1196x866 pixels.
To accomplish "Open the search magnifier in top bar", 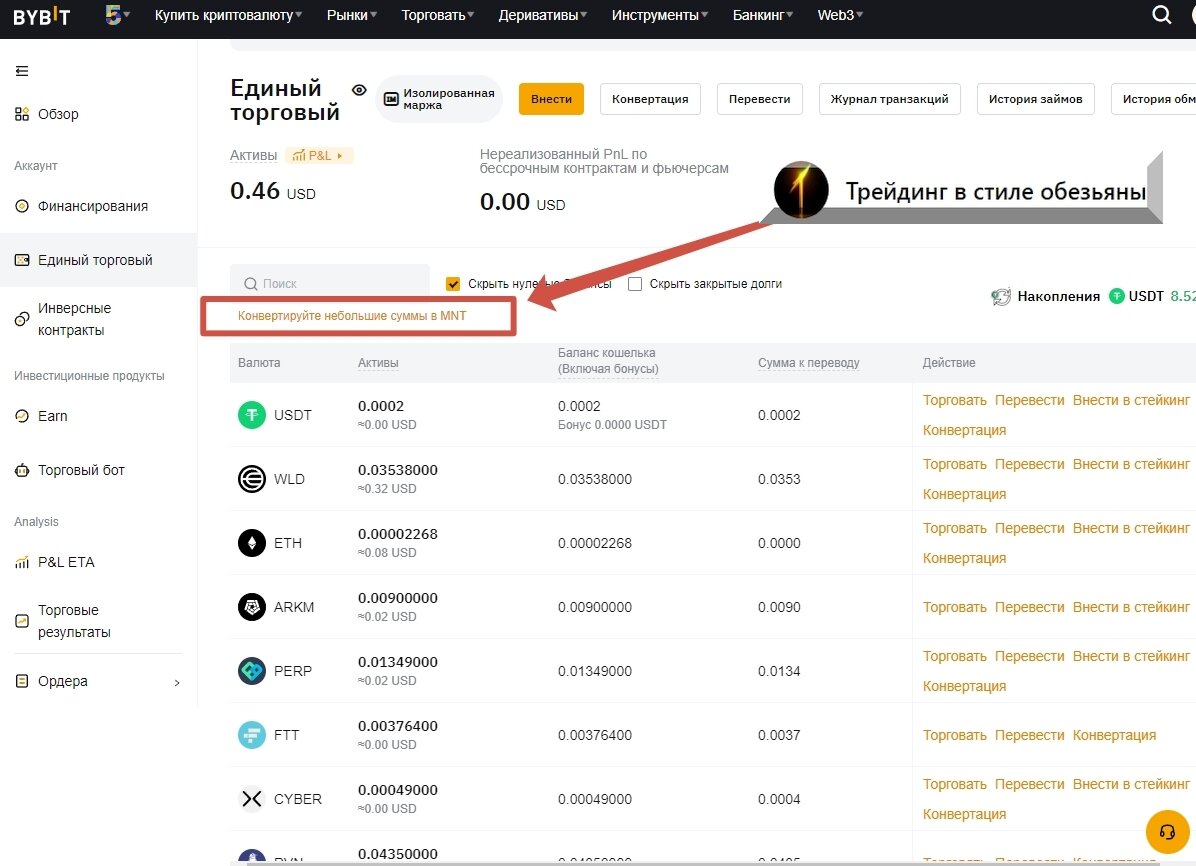I will tap(1161, 14).
